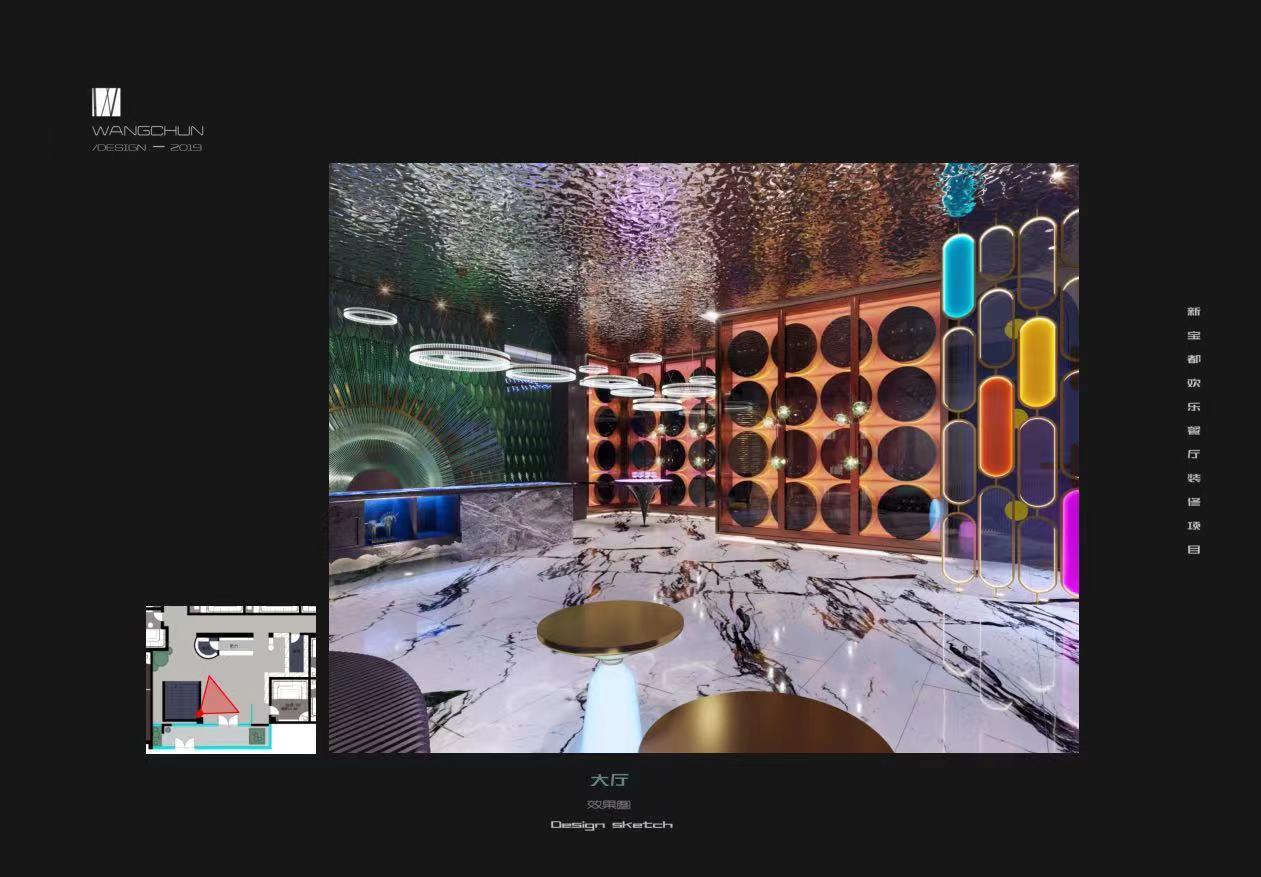The width and height of the screenshot is (1261, 877).
Task: Click the /DESIGN — 2019 subtitle
Action: (147, 148)
